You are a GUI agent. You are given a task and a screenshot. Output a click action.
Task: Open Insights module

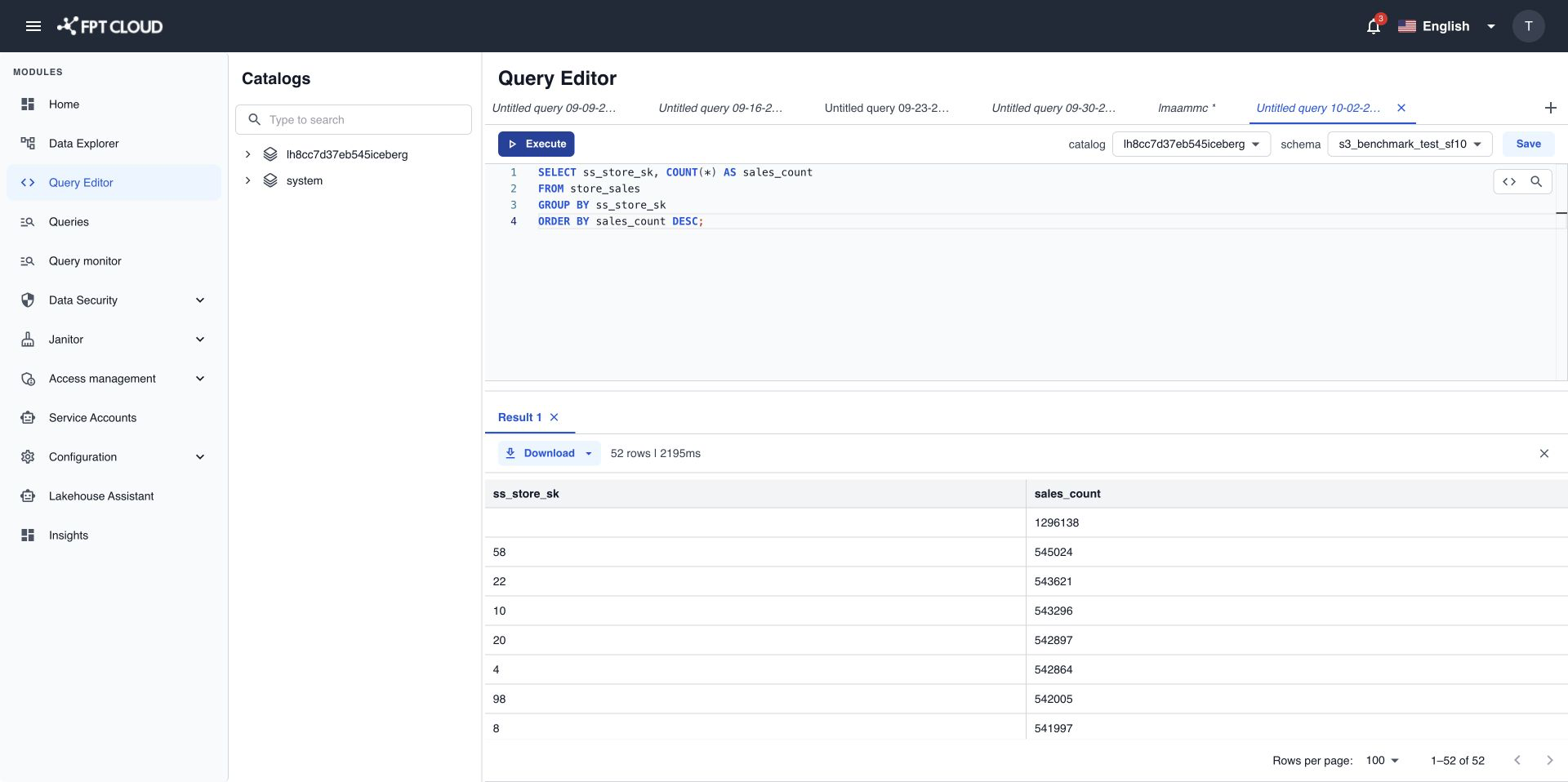point(114,535)
